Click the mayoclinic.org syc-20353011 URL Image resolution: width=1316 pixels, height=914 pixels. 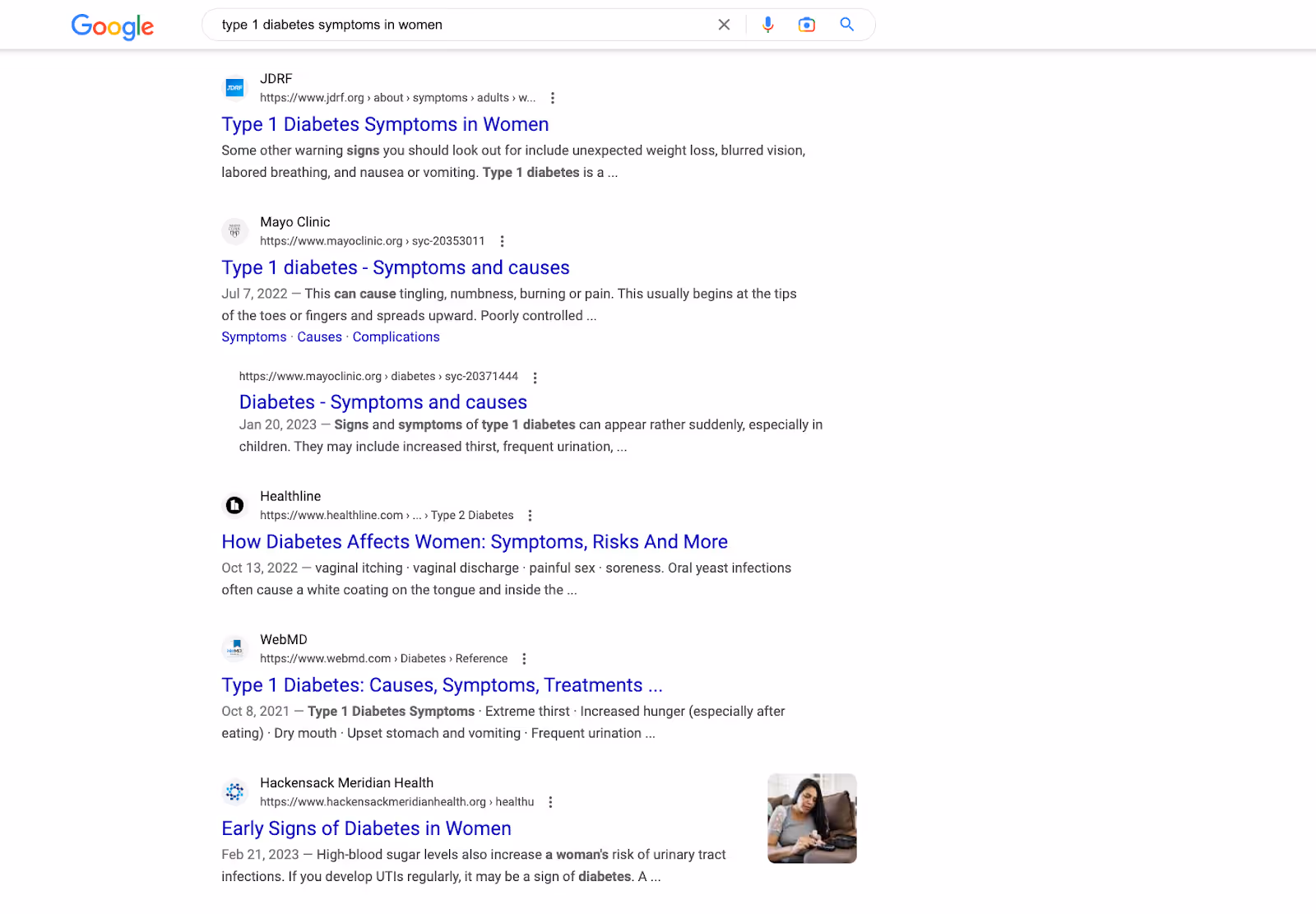[373, 241]
